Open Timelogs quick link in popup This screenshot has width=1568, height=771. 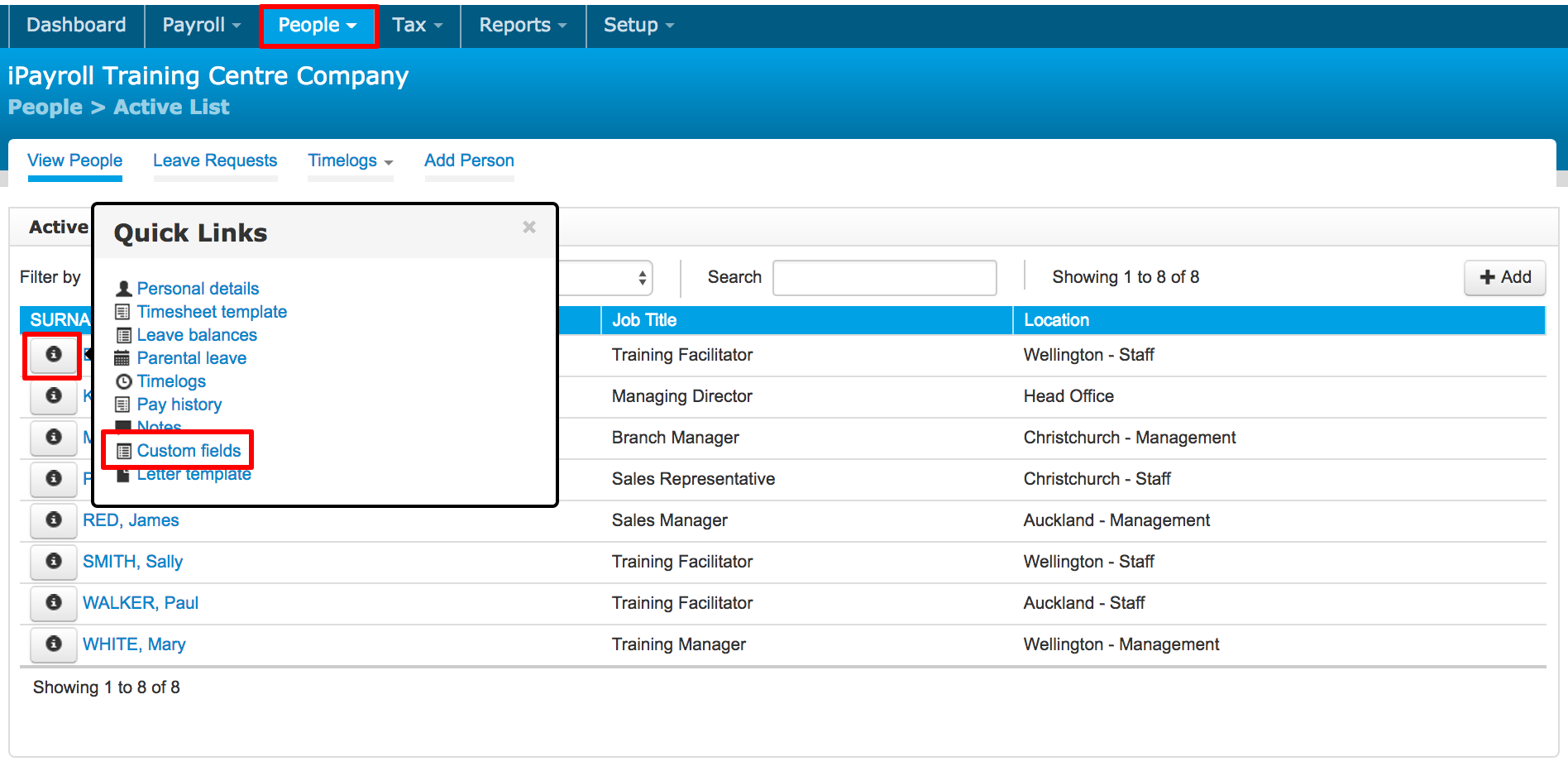coord(171,381)
